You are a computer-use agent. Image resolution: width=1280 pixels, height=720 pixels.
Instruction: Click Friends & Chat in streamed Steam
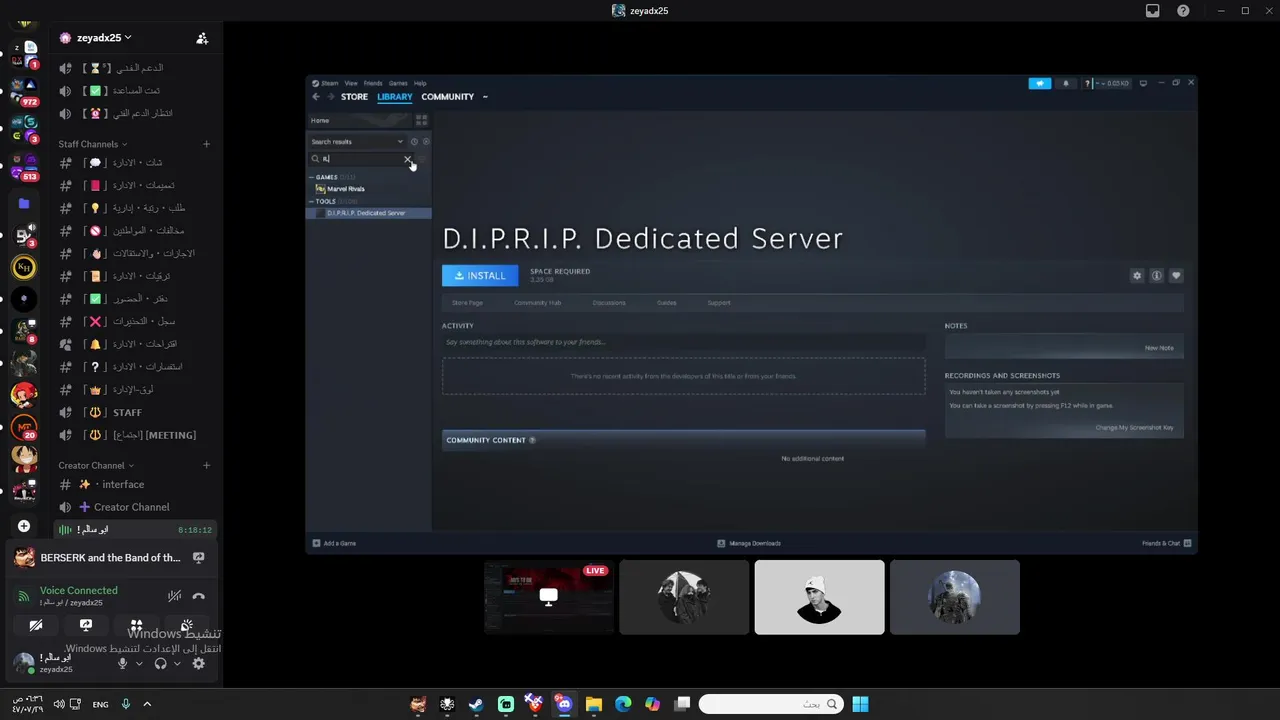pos(1167,543)
